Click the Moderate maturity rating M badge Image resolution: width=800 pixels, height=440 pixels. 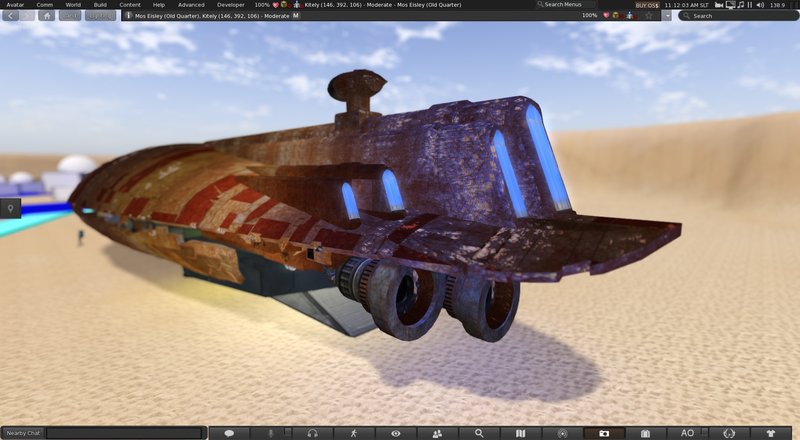click(x=295, y=16)
